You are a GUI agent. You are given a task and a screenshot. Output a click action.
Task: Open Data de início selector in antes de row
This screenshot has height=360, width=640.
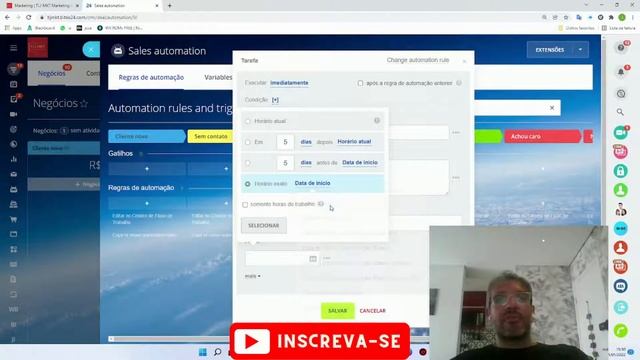tap(360, 162)
